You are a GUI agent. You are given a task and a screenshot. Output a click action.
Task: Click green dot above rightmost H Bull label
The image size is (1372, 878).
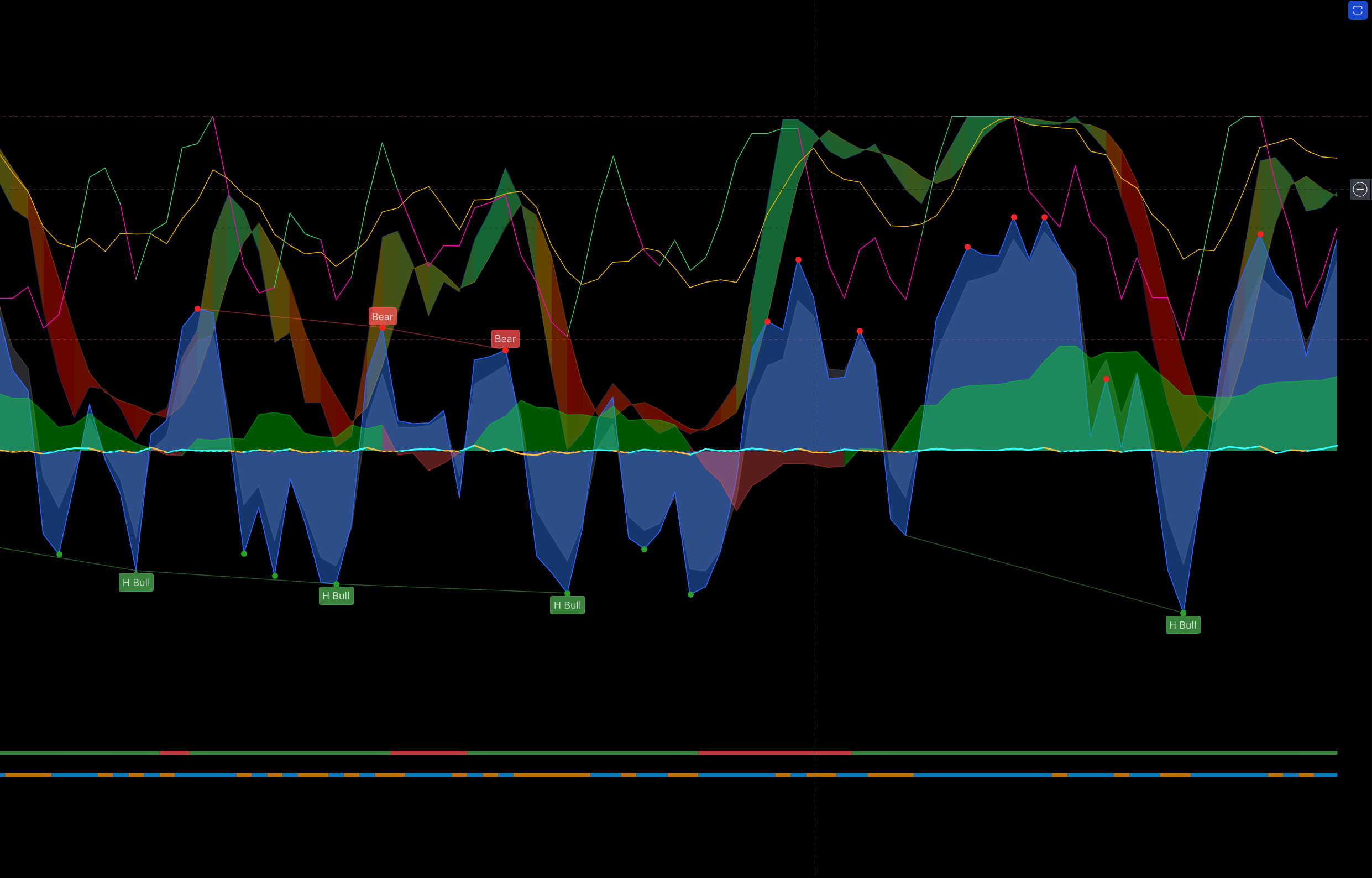tap(1183, 613)
